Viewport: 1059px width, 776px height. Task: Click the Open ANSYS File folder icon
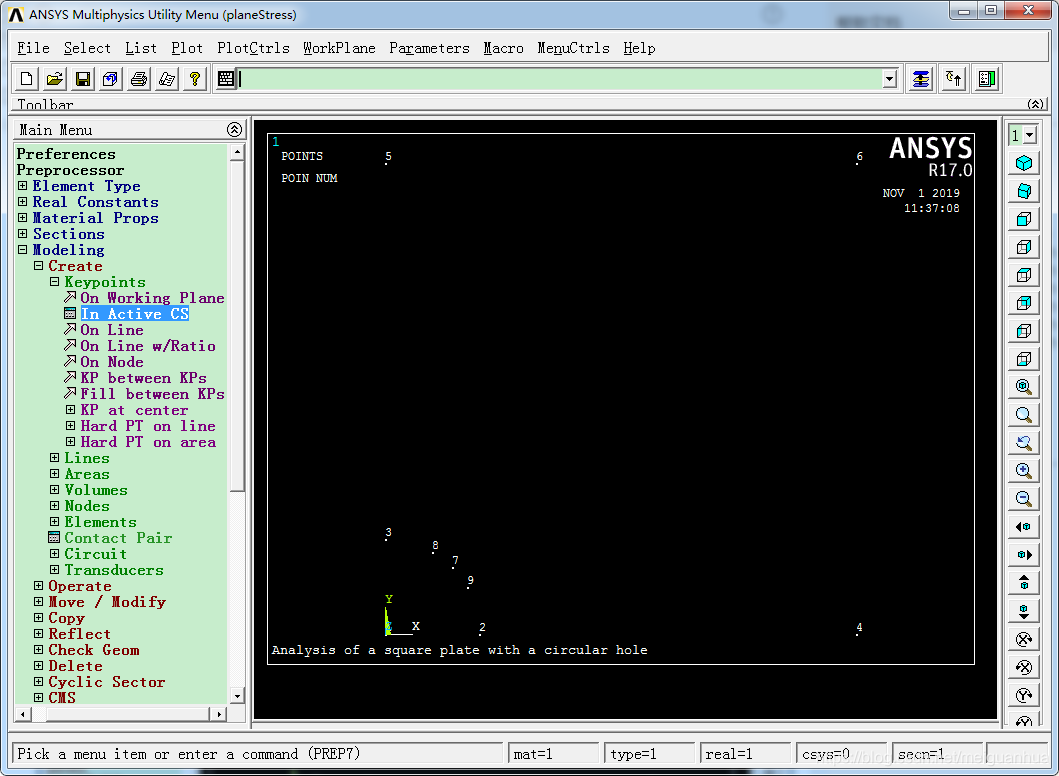[55, 79]
